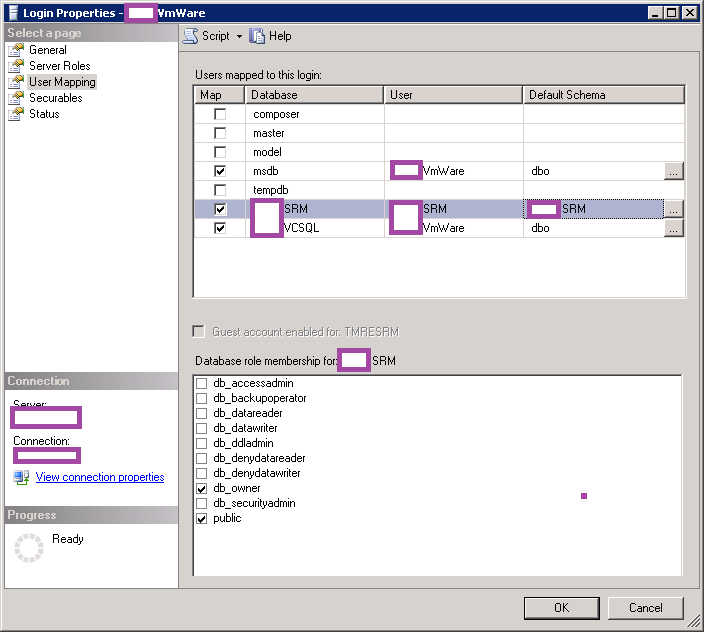Image resolution: width=704 pixels, height=632 pixels.
Task: Select the tempdb database name cell
Action: coord(315,190)
